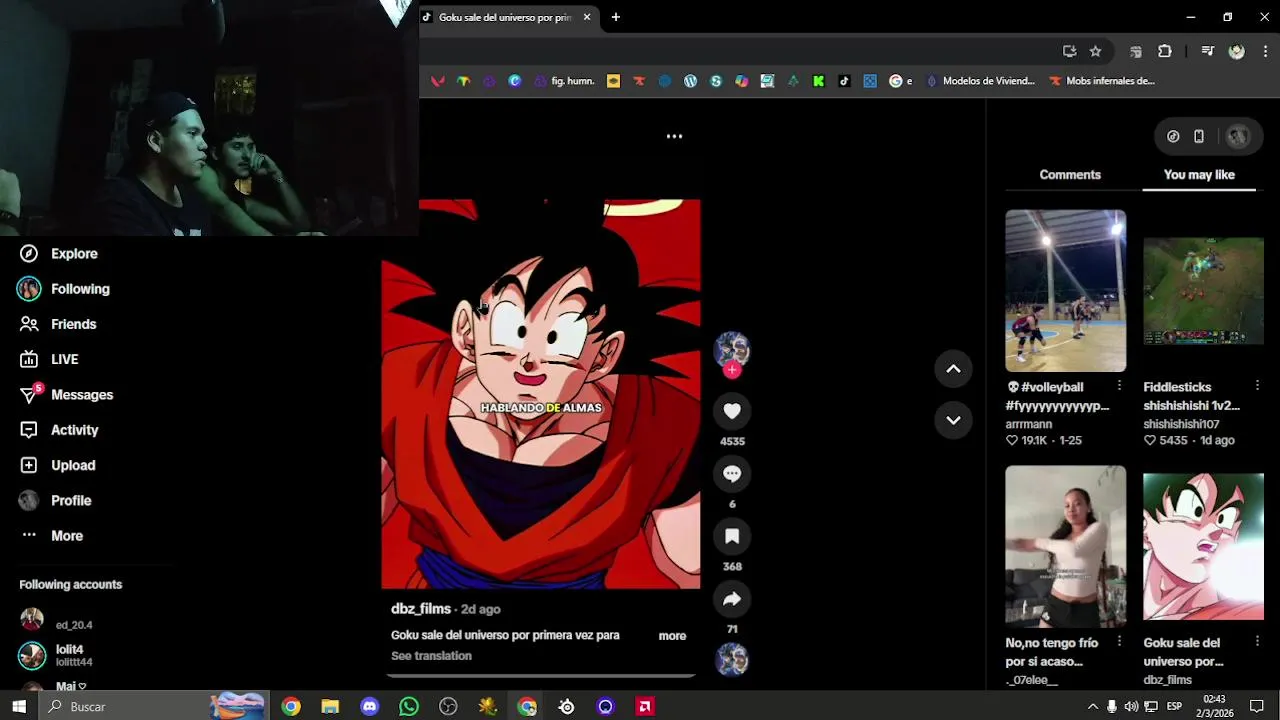Open the WordPress bookmark icon
Viewport: 1280px width, 720px height.
(690, 81)
